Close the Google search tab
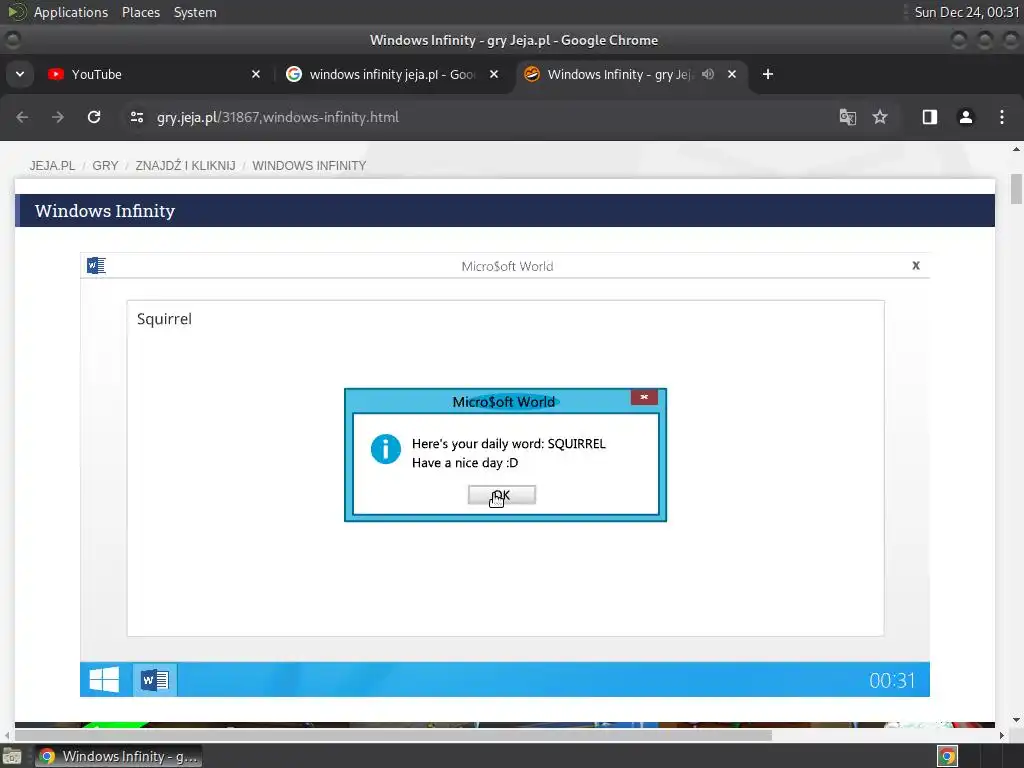 (x=494, y=74)
